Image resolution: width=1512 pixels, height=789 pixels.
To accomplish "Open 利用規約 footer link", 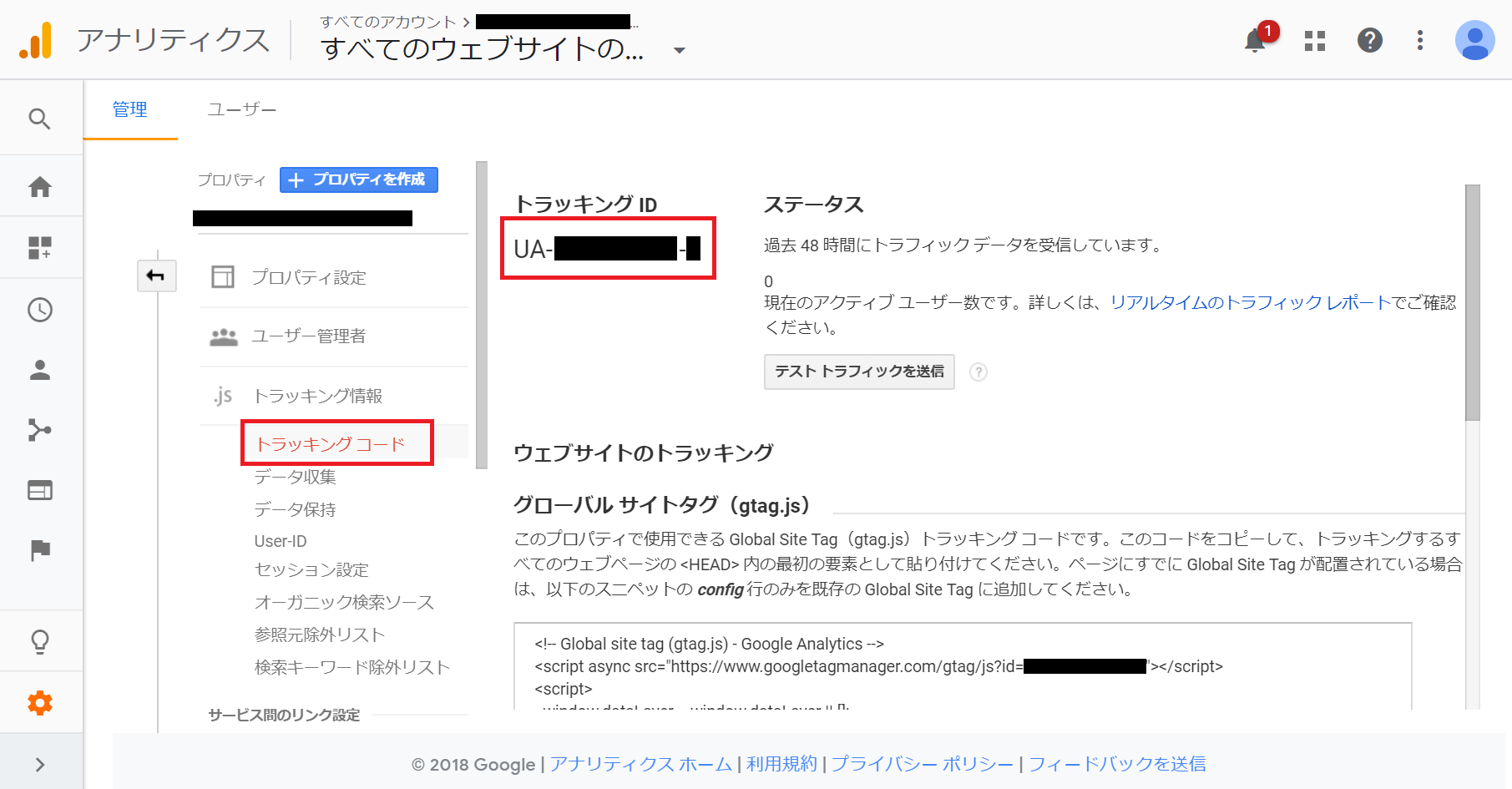I will (781, 764).
